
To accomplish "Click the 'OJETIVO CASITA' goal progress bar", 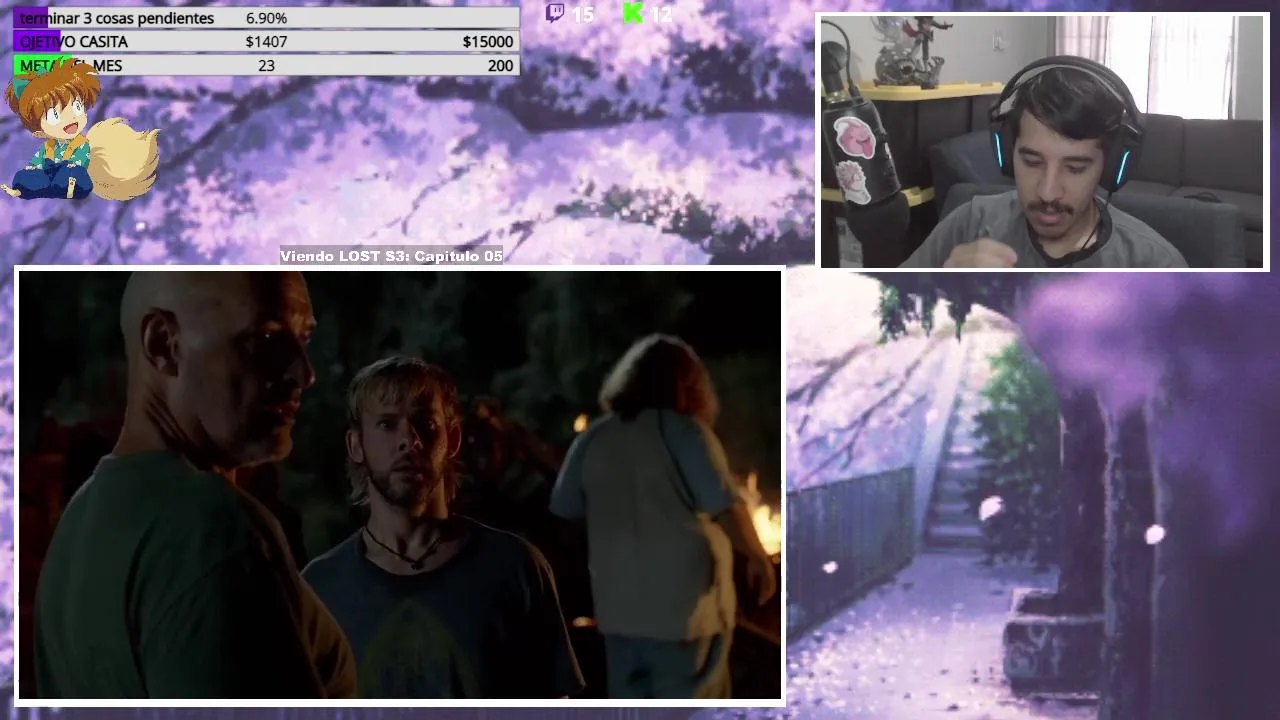I will click(x=266, y=41).
